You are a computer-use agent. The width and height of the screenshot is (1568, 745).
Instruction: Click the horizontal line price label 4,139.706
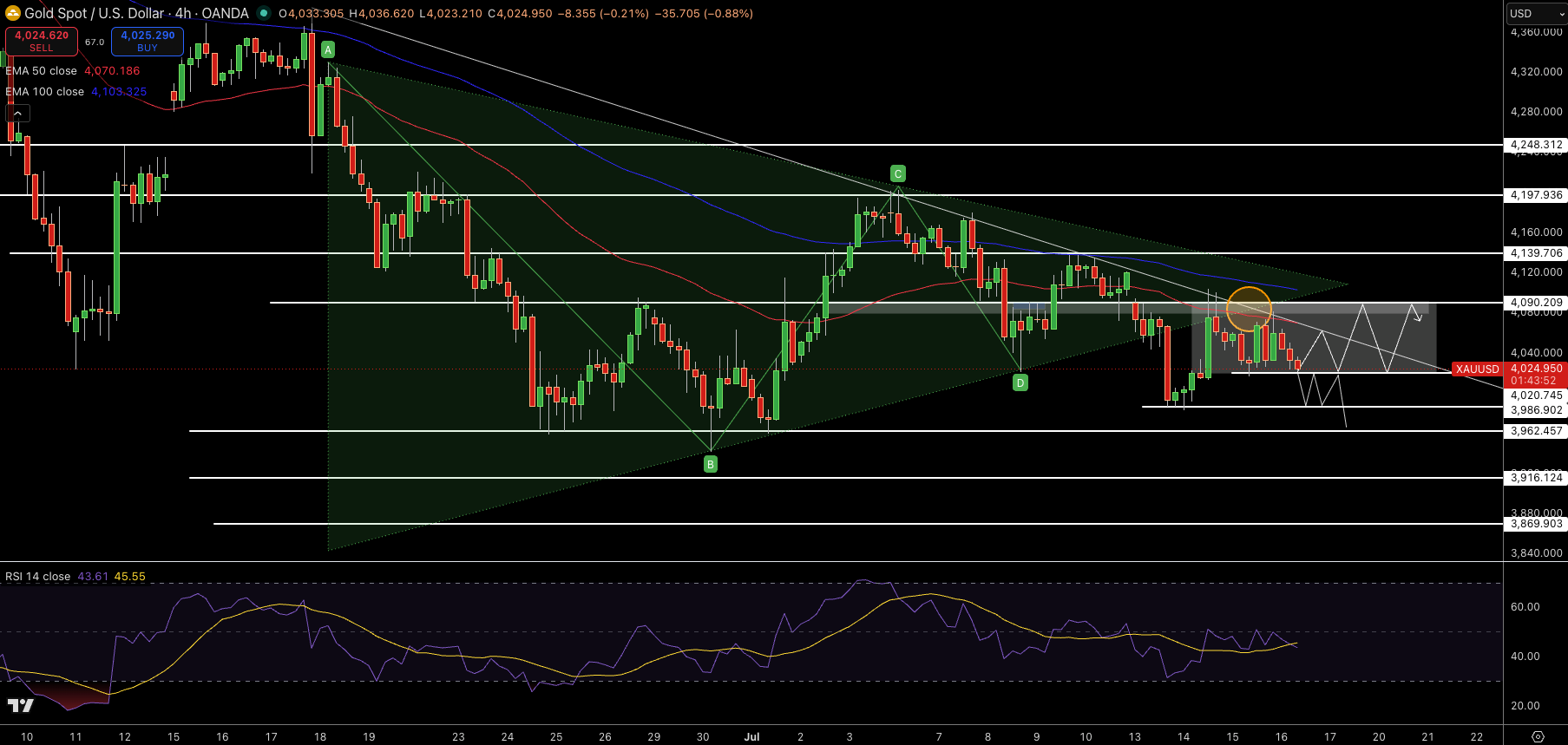pyautogui.click(x=1536, y=253)
